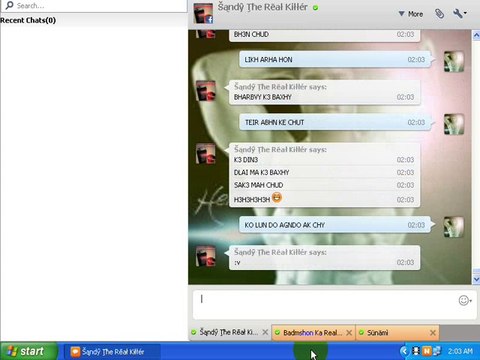
Task: Click sender avatar beside KO LUN DO AGNDO
Action: click(454, 227)
